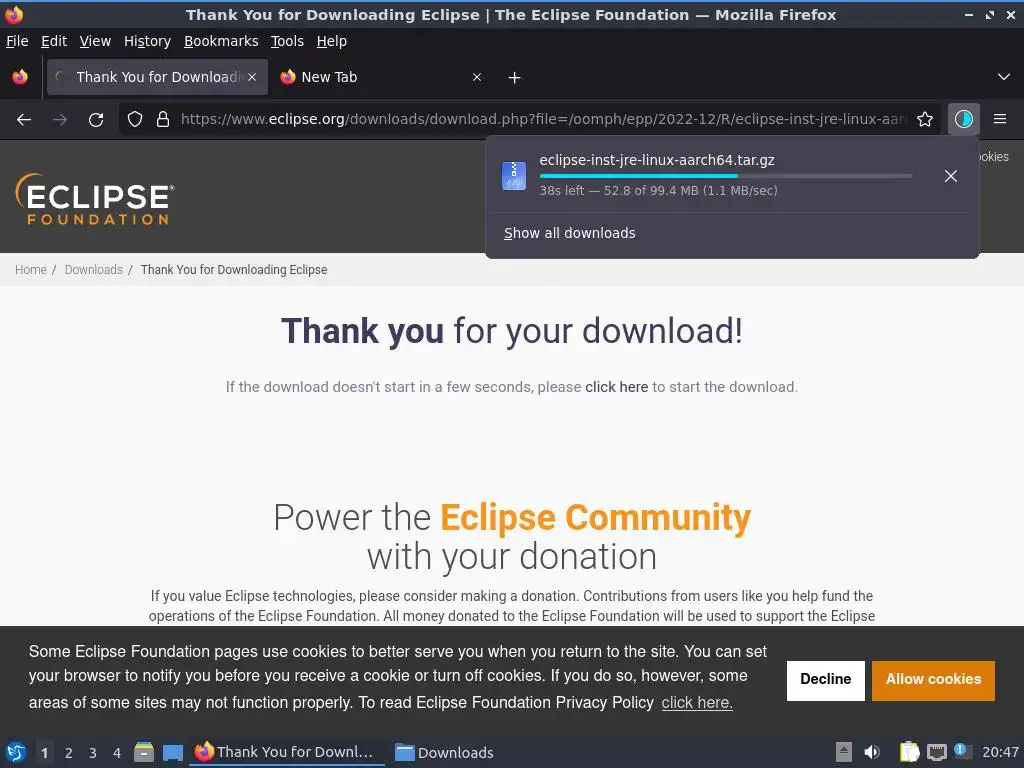Launch file manager from taskbar

pyautogui.click(x=144, y=752)
